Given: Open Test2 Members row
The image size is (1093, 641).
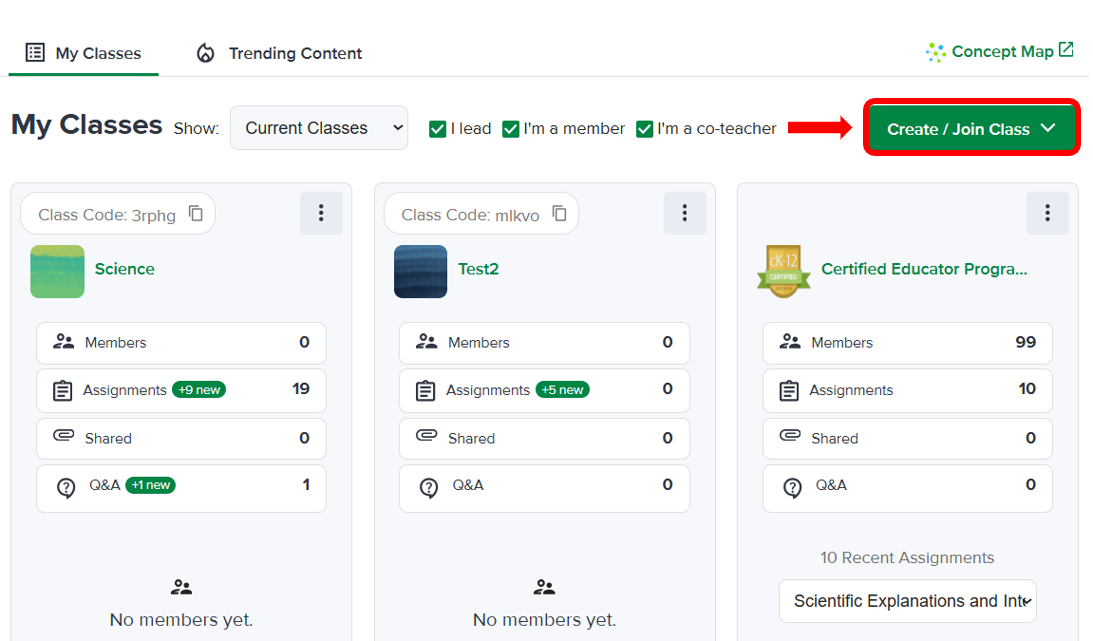Looking at the screenshot, I should [544, 343].
